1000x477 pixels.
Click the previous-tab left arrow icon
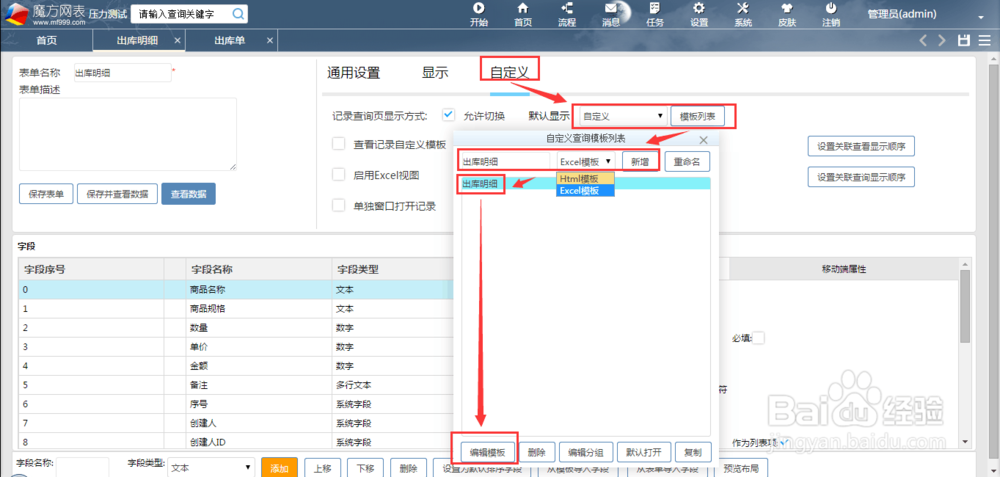pos(923,40)
